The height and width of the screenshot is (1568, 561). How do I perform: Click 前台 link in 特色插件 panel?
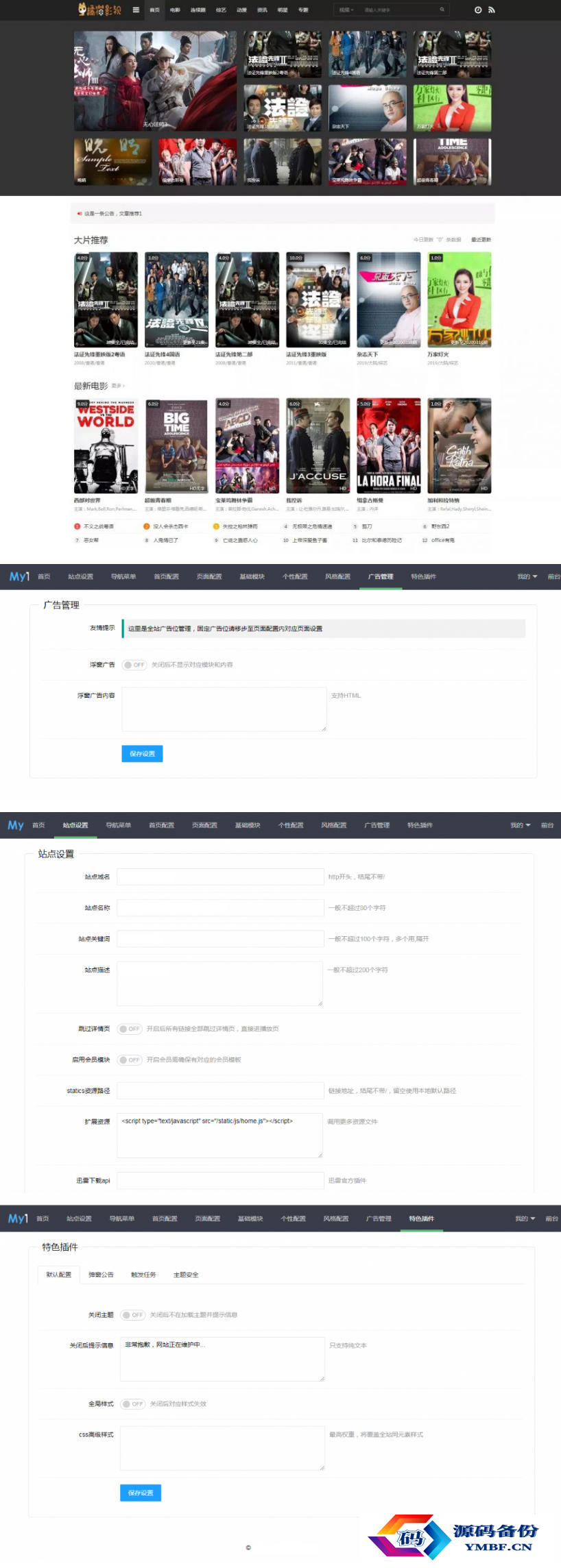pos(551,1218)
